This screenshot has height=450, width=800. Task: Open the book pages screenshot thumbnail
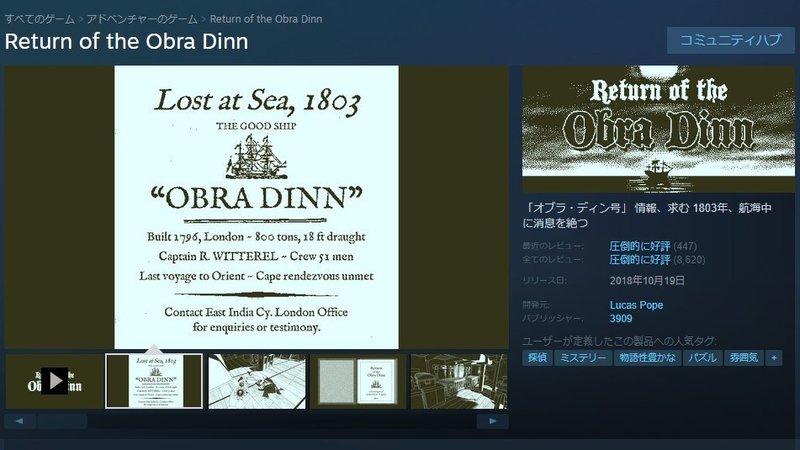[x=358, y=381]
